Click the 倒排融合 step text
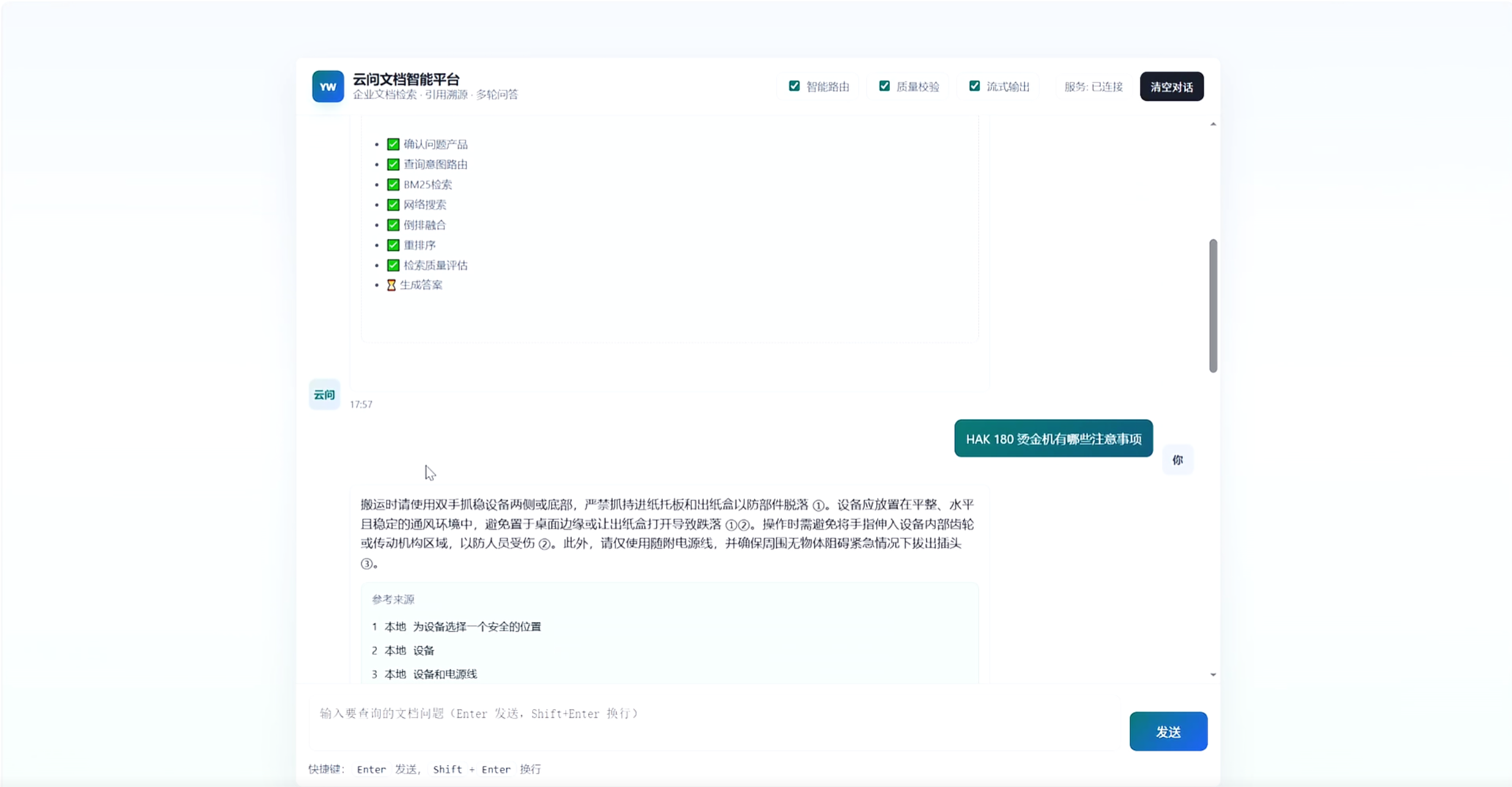This screenshot has height=787, width=1512. tap(425, 225)
